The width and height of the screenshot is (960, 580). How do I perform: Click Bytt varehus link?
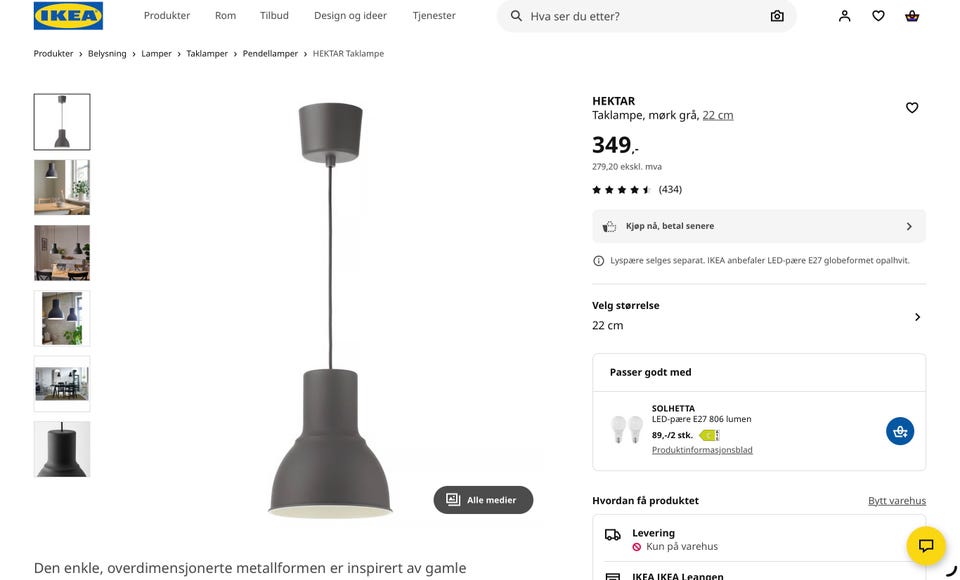point(896,501)
